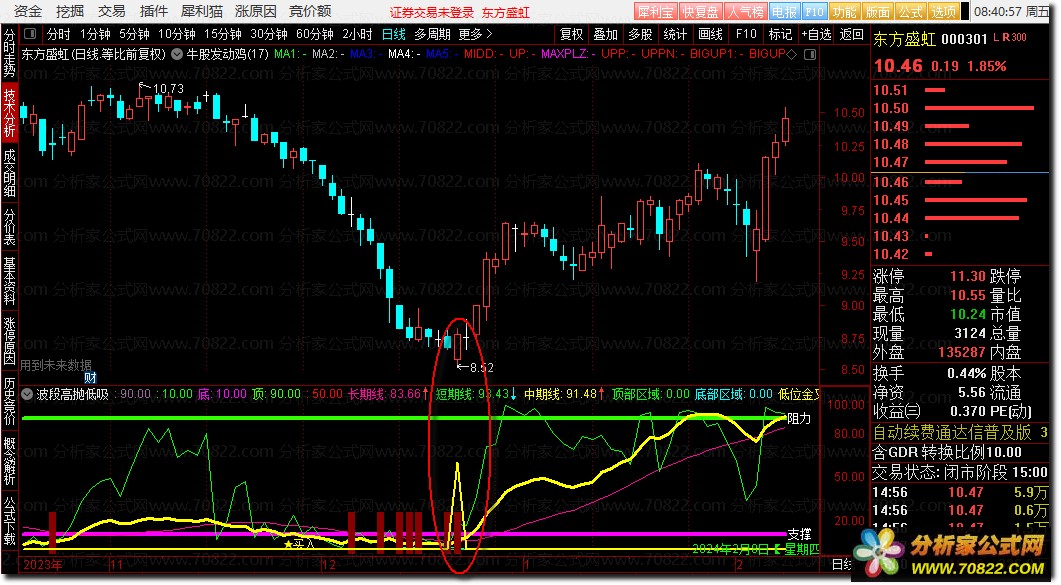Image resolution: width=1061 pixels, height=585 pixels.
Task: Switch to 10分钟 period
Action: coord(177,34)
